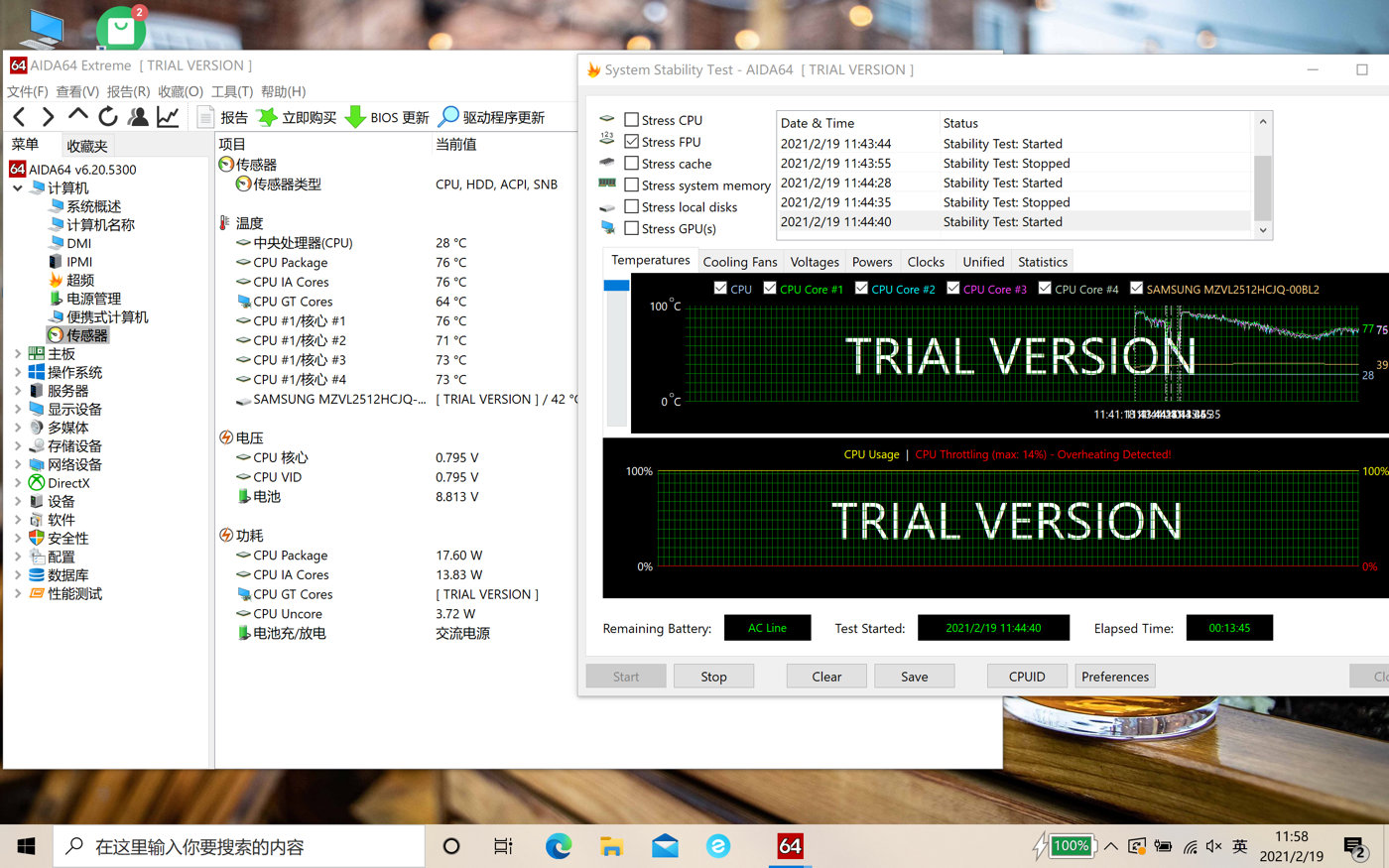Click the status log scrollbar thumb
Viewport: 1389px width, 868px height.
point(1262,186)
